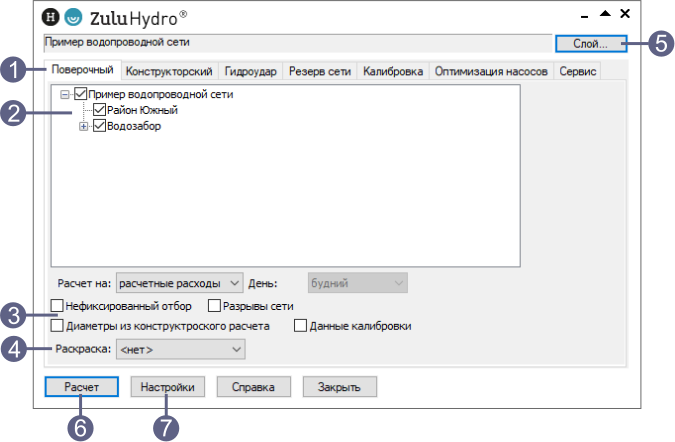Expand the Водозабор tree node

click(84, 126)
